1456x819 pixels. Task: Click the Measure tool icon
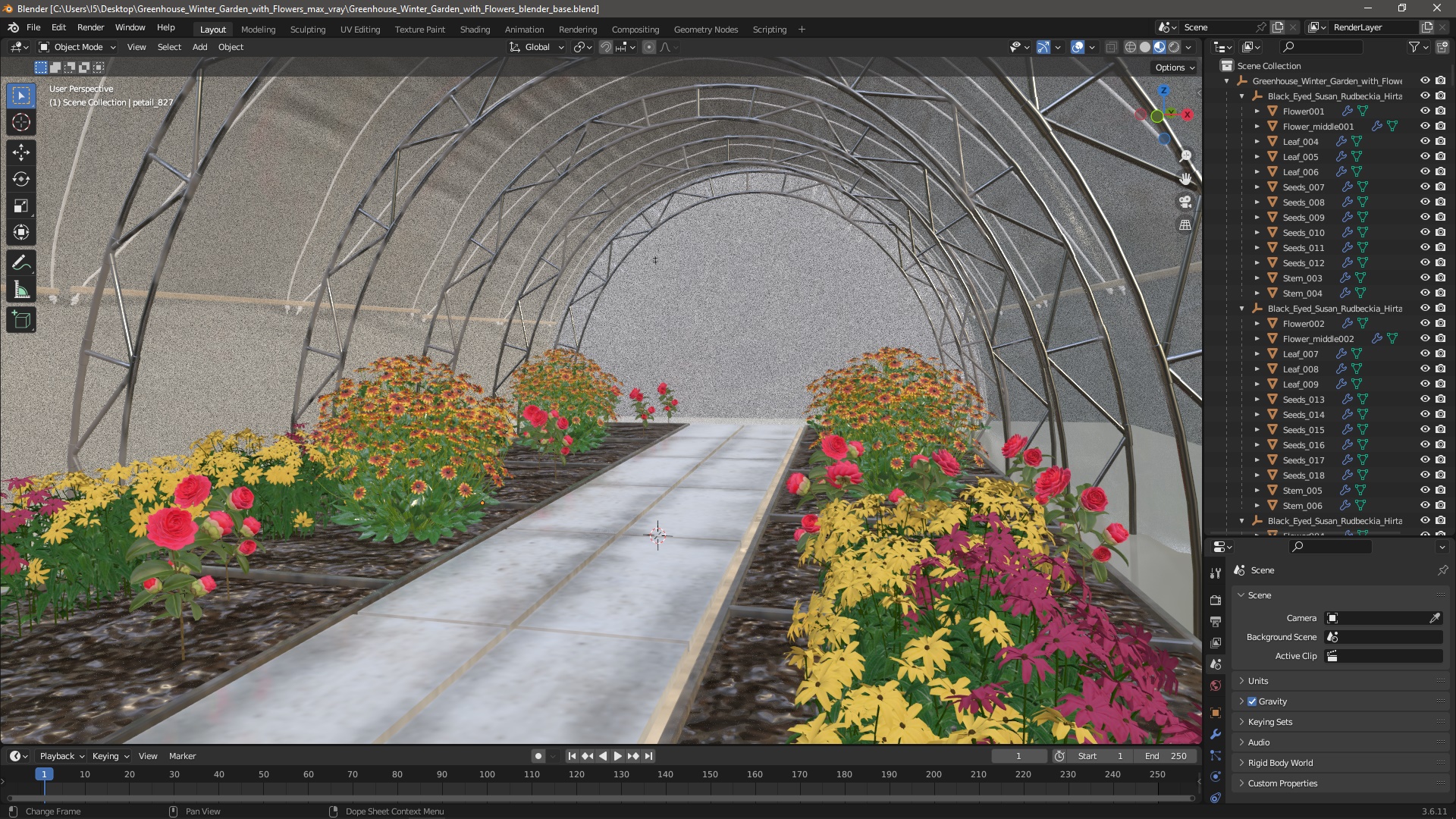point(22,290)
